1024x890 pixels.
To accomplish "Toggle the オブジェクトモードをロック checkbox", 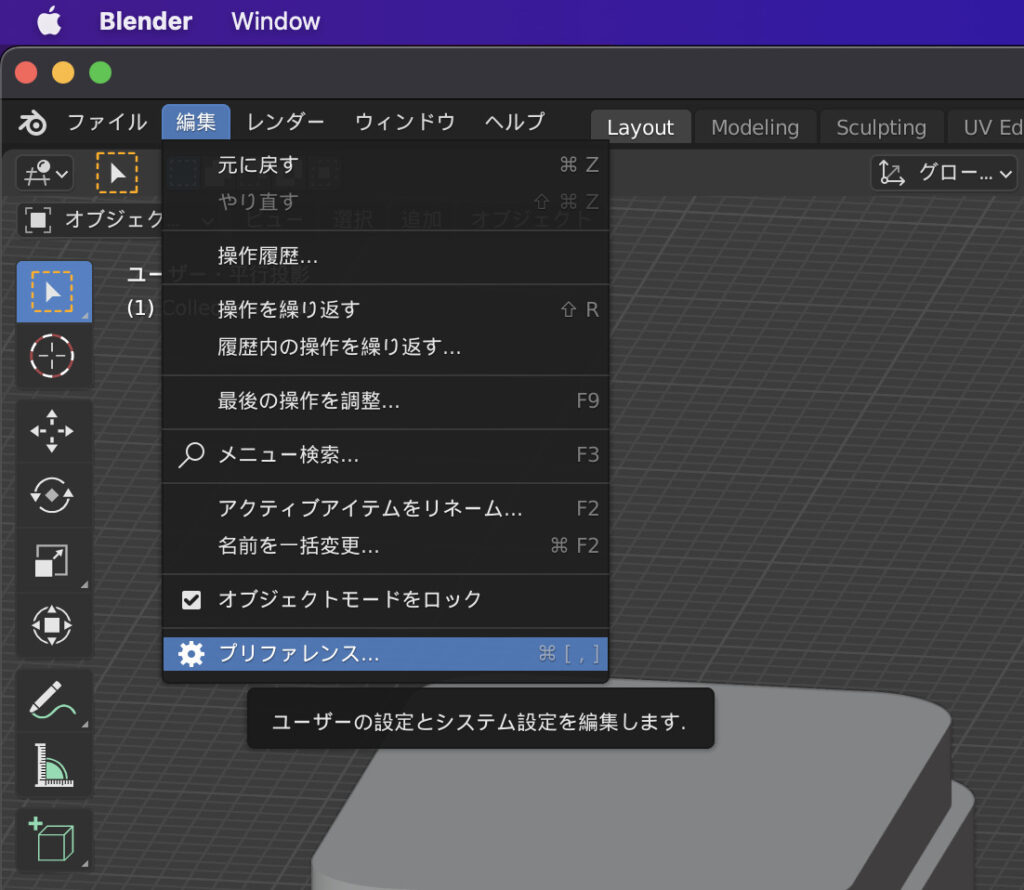I will [192, 600].
